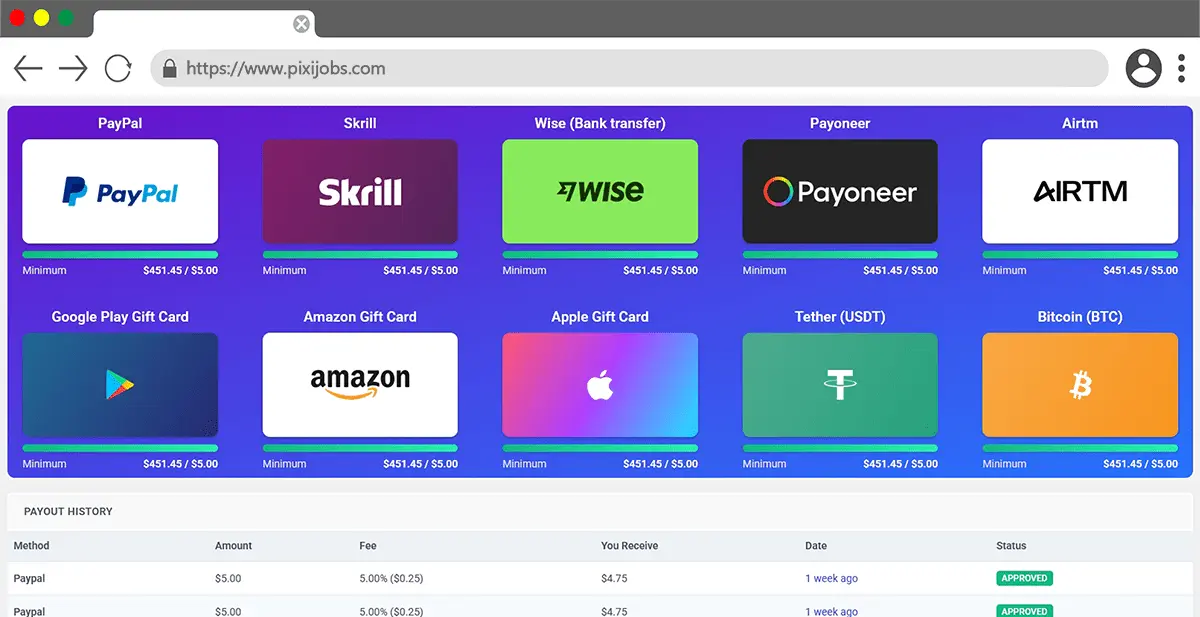The image size is (1200, 617).
Task: Click the Skrill heading above its card
Action: tap(360, 123)
